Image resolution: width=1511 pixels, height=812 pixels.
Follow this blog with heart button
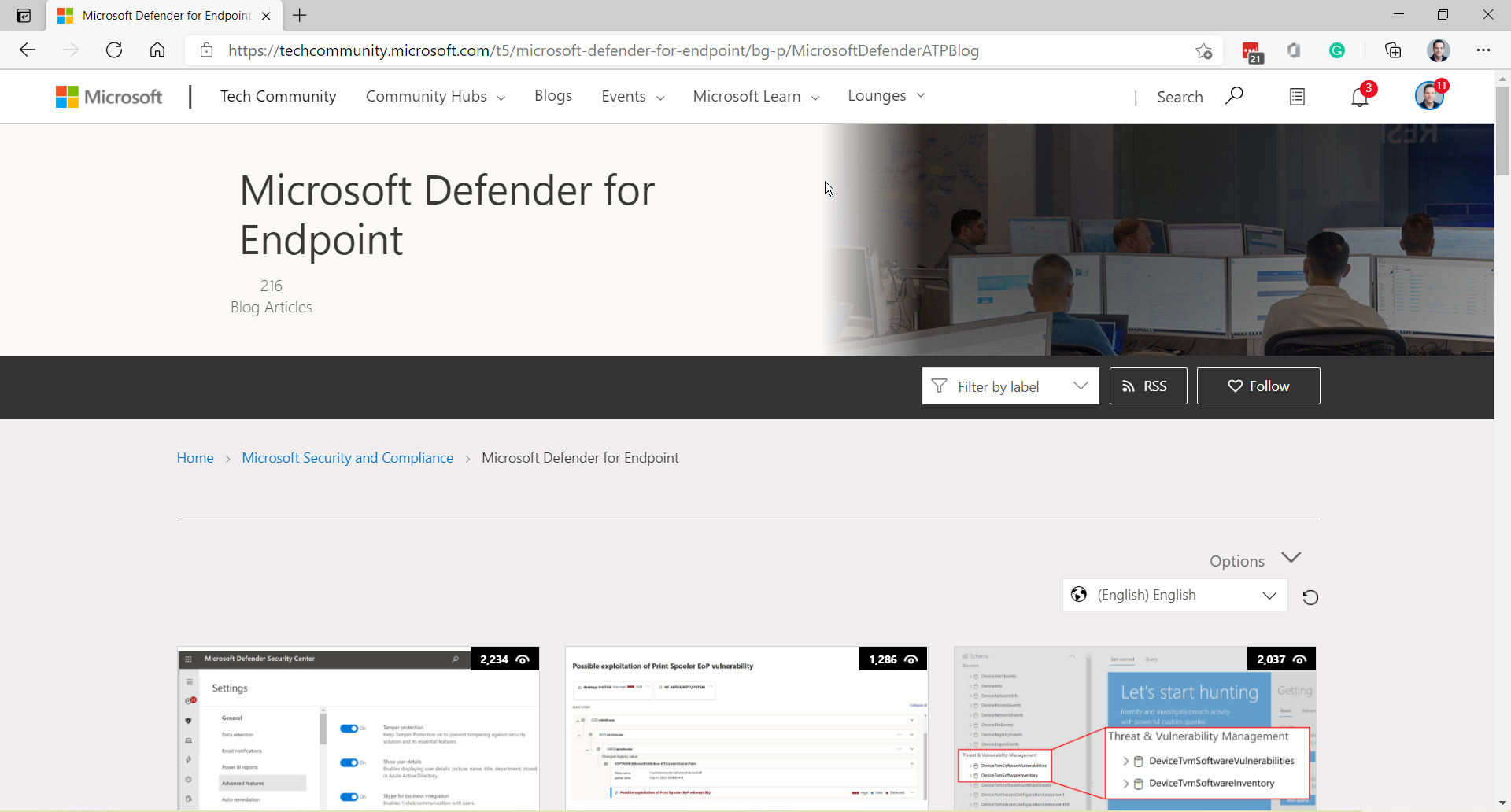coord(1258,386)
